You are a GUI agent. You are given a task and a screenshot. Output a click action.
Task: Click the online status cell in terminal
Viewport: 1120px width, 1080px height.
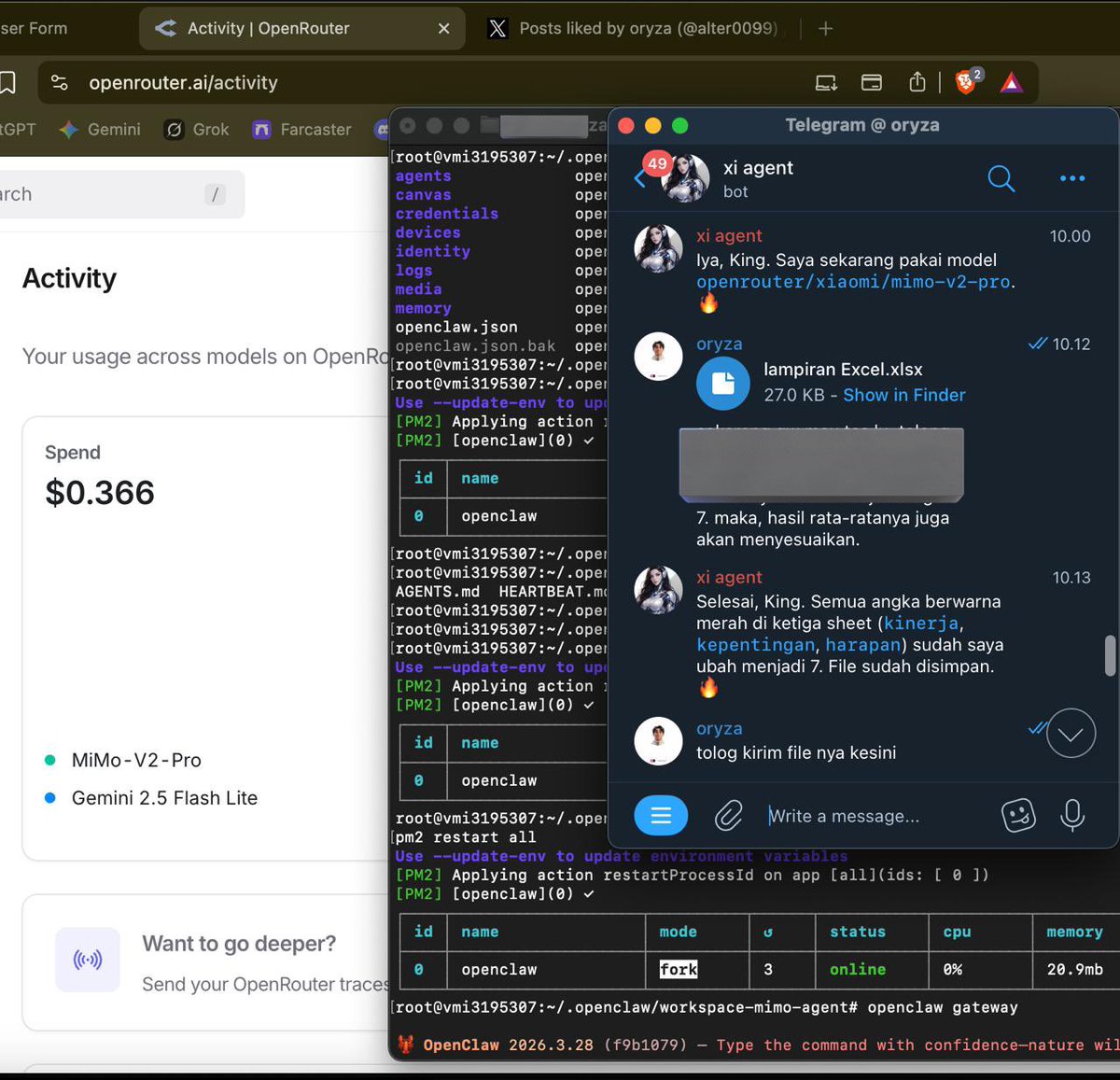(858, 969)
